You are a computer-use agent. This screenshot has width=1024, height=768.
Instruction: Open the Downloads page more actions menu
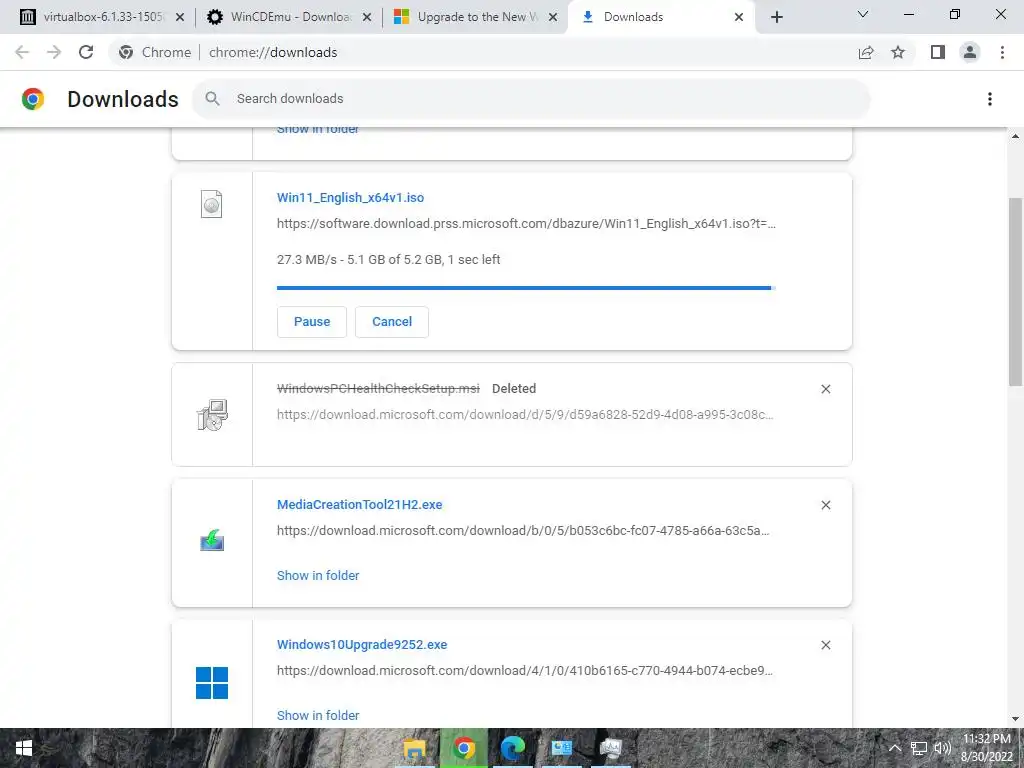[989, 99]
